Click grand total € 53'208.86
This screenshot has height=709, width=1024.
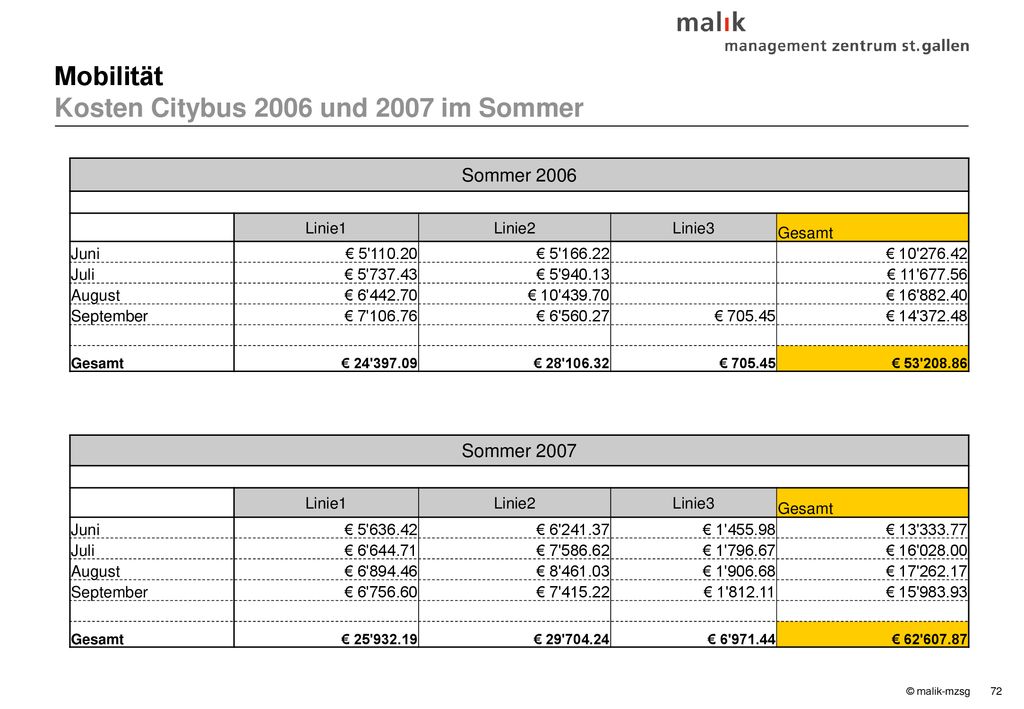[929, 363]
